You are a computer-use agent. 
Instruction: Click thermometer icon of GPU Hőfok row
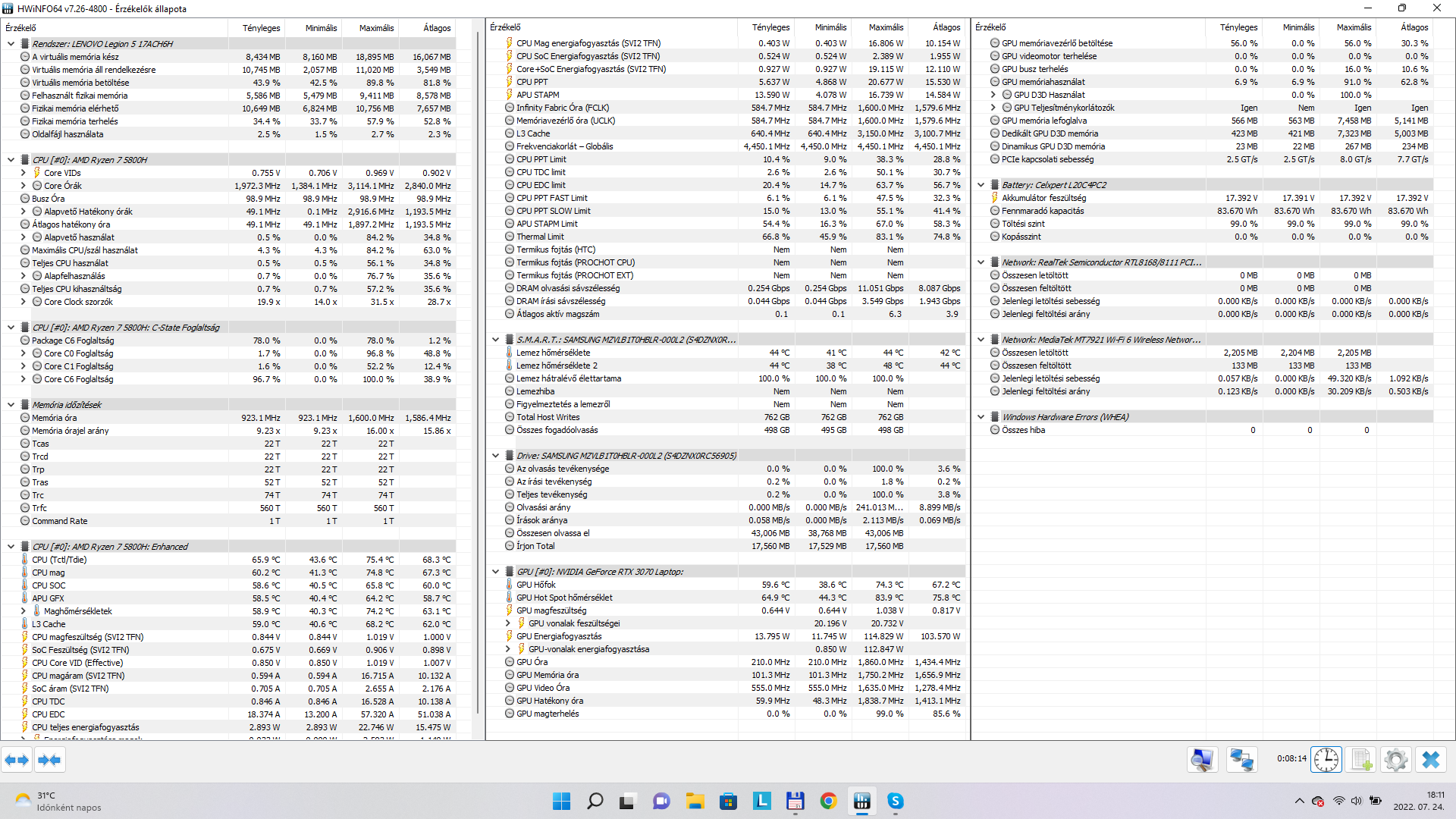(510, 585)
